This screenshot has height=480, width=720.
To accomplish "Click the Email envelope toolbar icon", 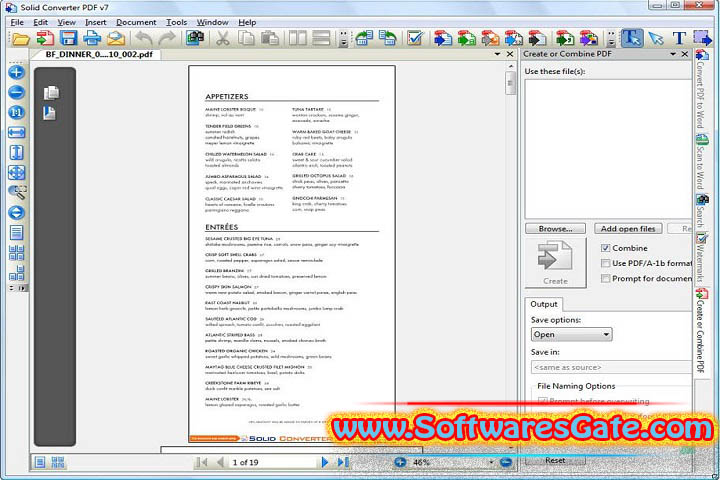I will click(x=116, y=38).
